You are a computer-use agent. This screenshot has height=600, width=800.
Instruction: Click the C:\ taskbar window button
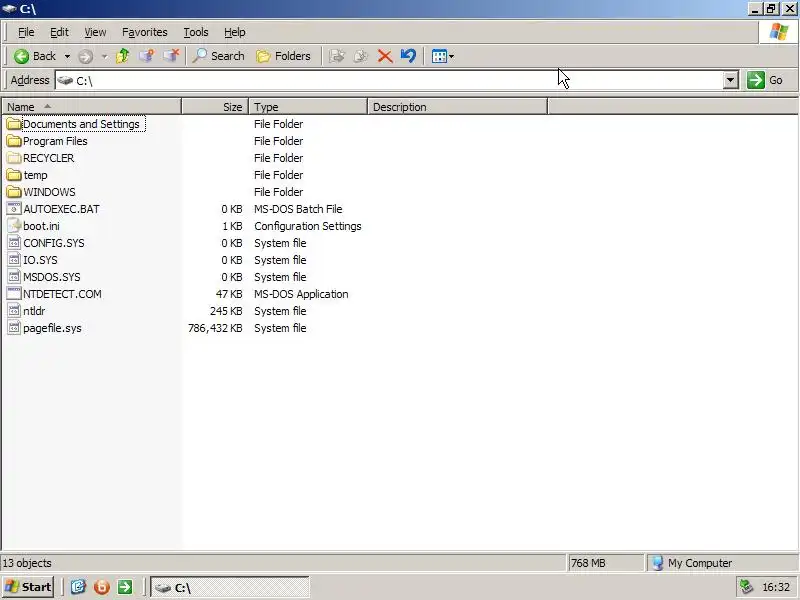click(230, 587)
